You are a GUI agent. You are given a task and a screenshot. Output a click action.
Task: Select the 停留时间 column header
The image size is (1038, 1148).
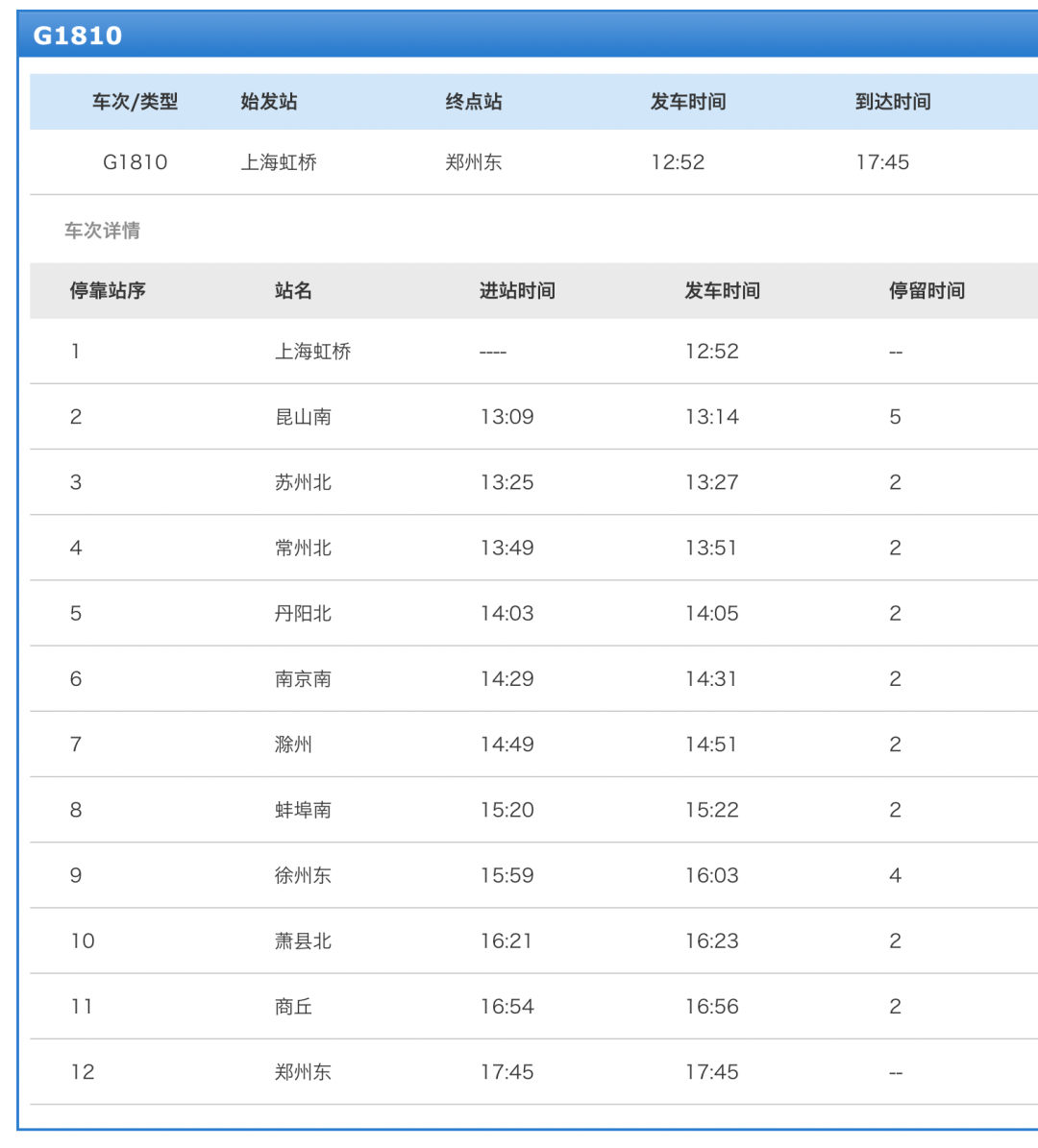pyautogui.click(x=927, y=291)
